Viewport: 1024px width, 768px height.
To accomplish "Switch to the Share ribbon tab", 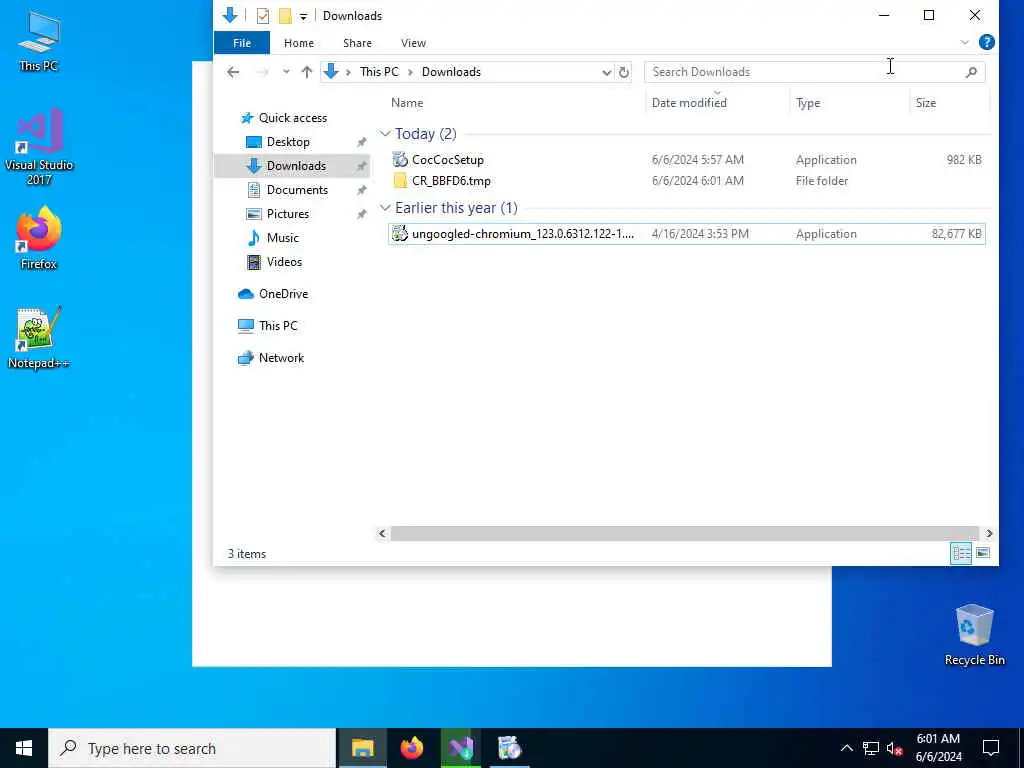I will click(x=357, y=43).
